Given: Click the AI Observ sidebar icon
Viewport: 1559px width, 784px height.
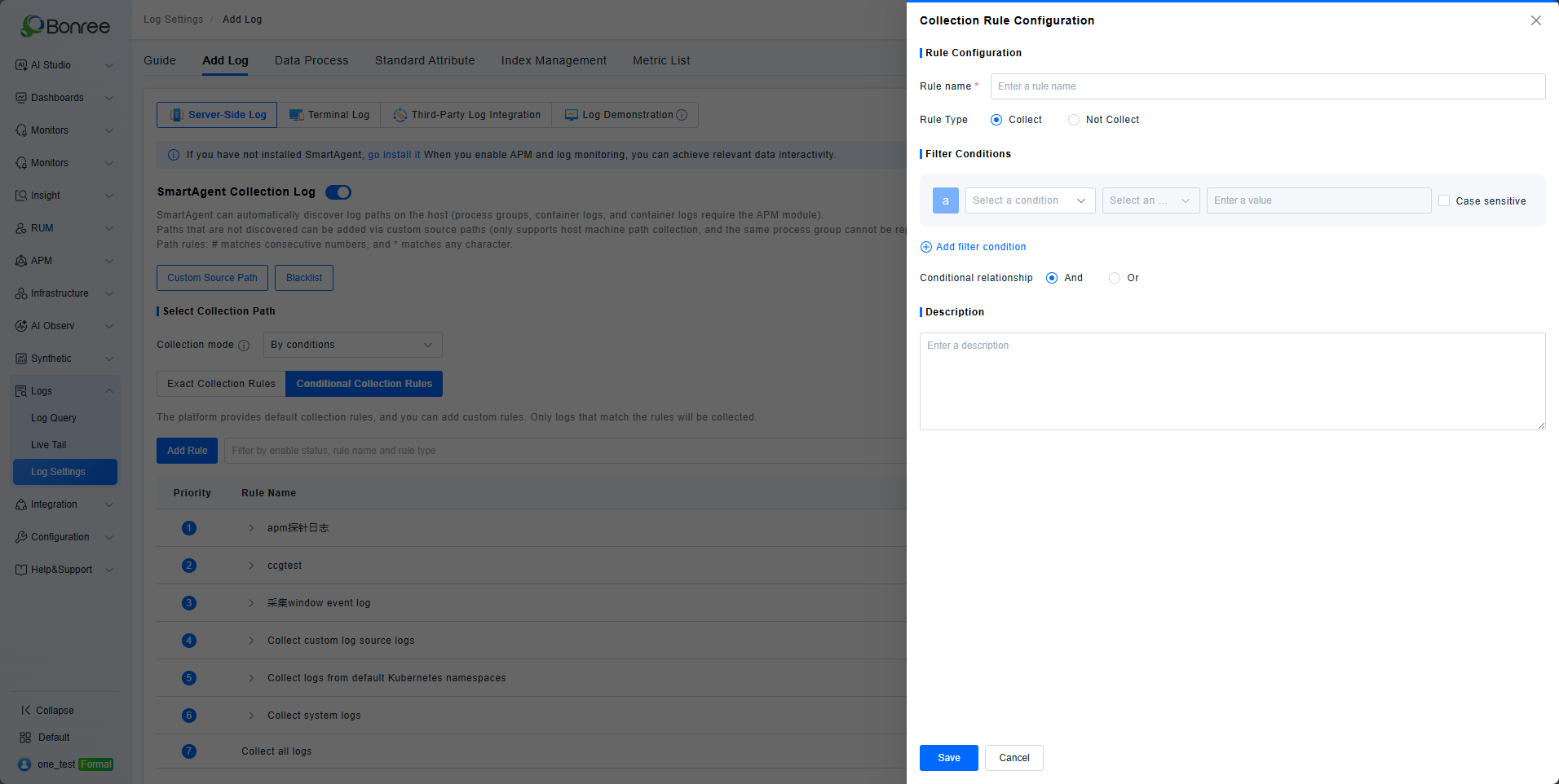Looking at the screenshot, I should click(x=21, y=326).
